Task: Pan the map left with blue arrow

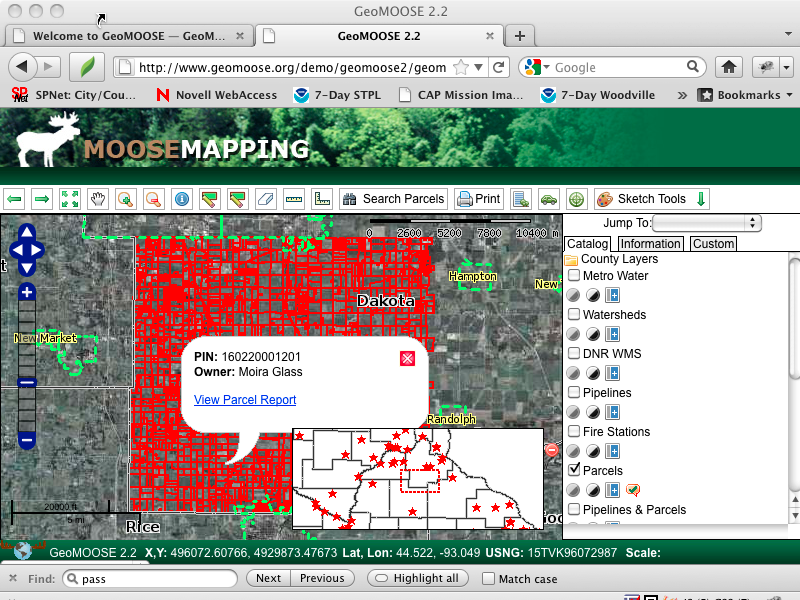Action: pyautogui.click(x=16, y=251)
